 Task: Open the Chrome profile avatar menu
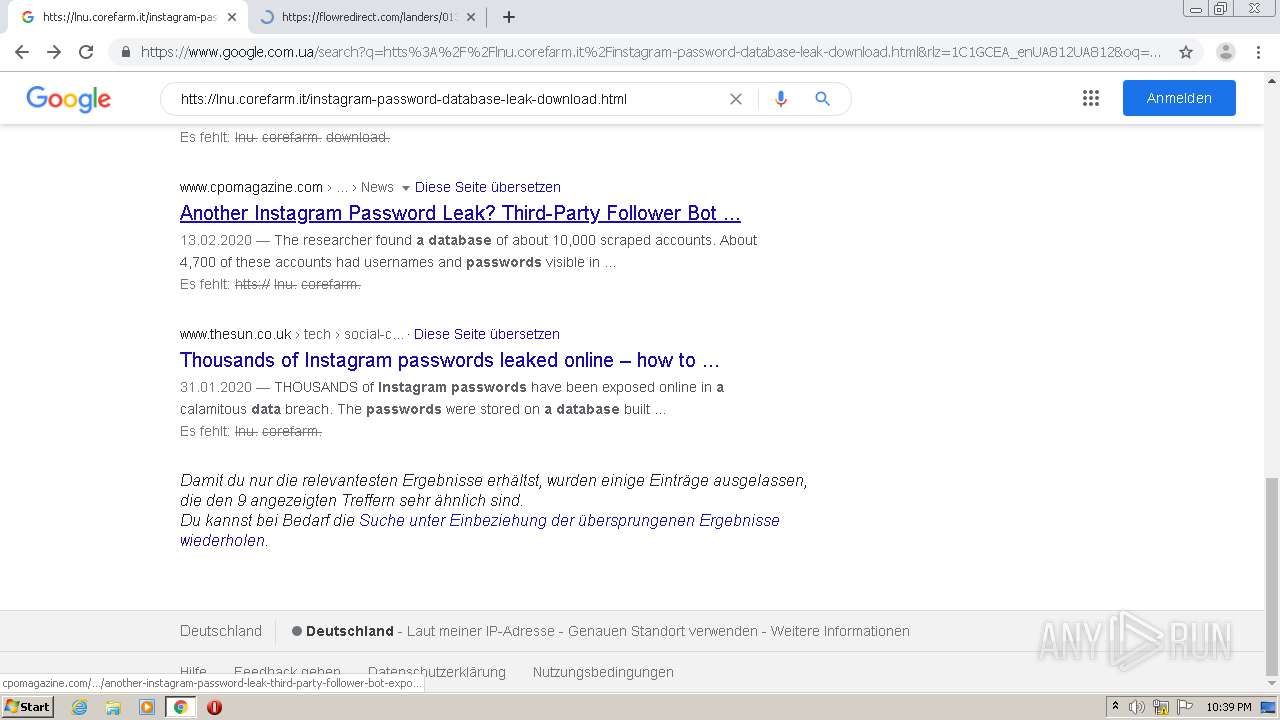[x=1226, y=52]
